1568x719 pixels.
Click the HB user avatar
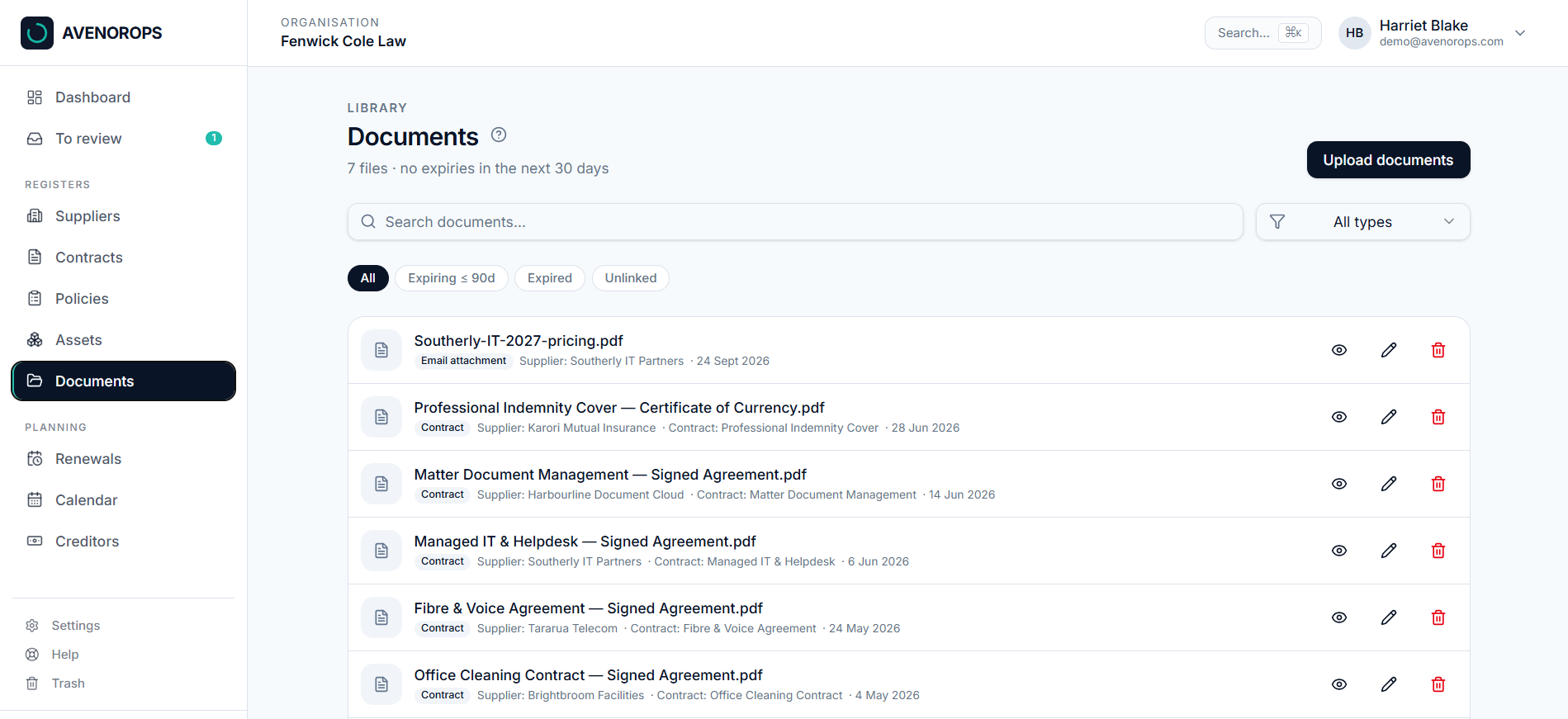point(1355,33)
